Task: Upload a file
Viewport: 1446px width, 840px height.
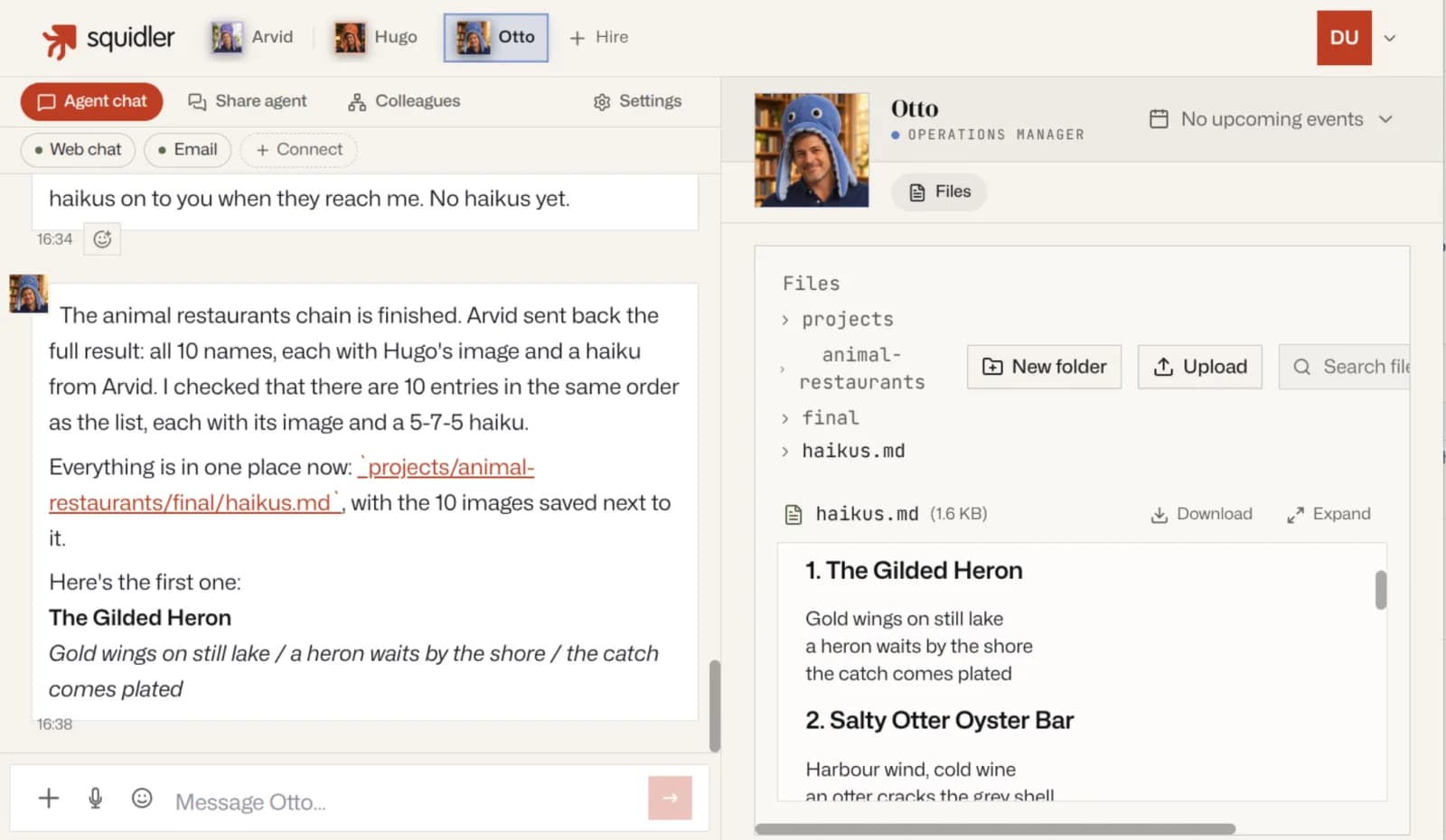Action: click(1199, 367)
